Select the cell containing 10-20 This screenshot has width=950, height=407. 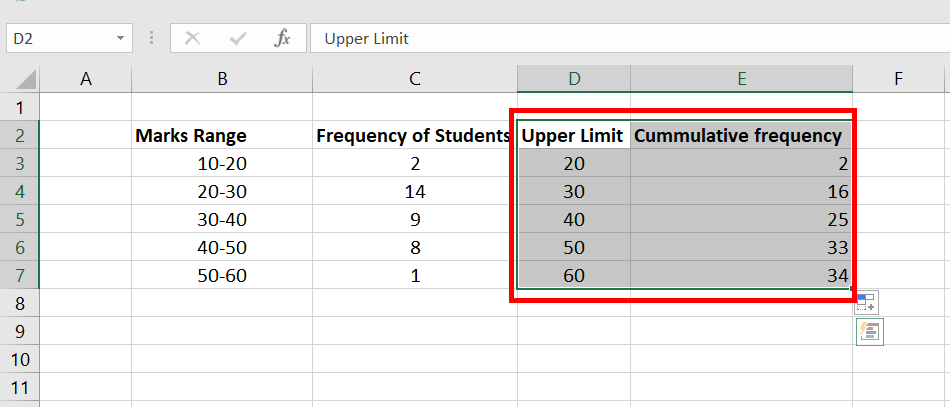[222, 163]
